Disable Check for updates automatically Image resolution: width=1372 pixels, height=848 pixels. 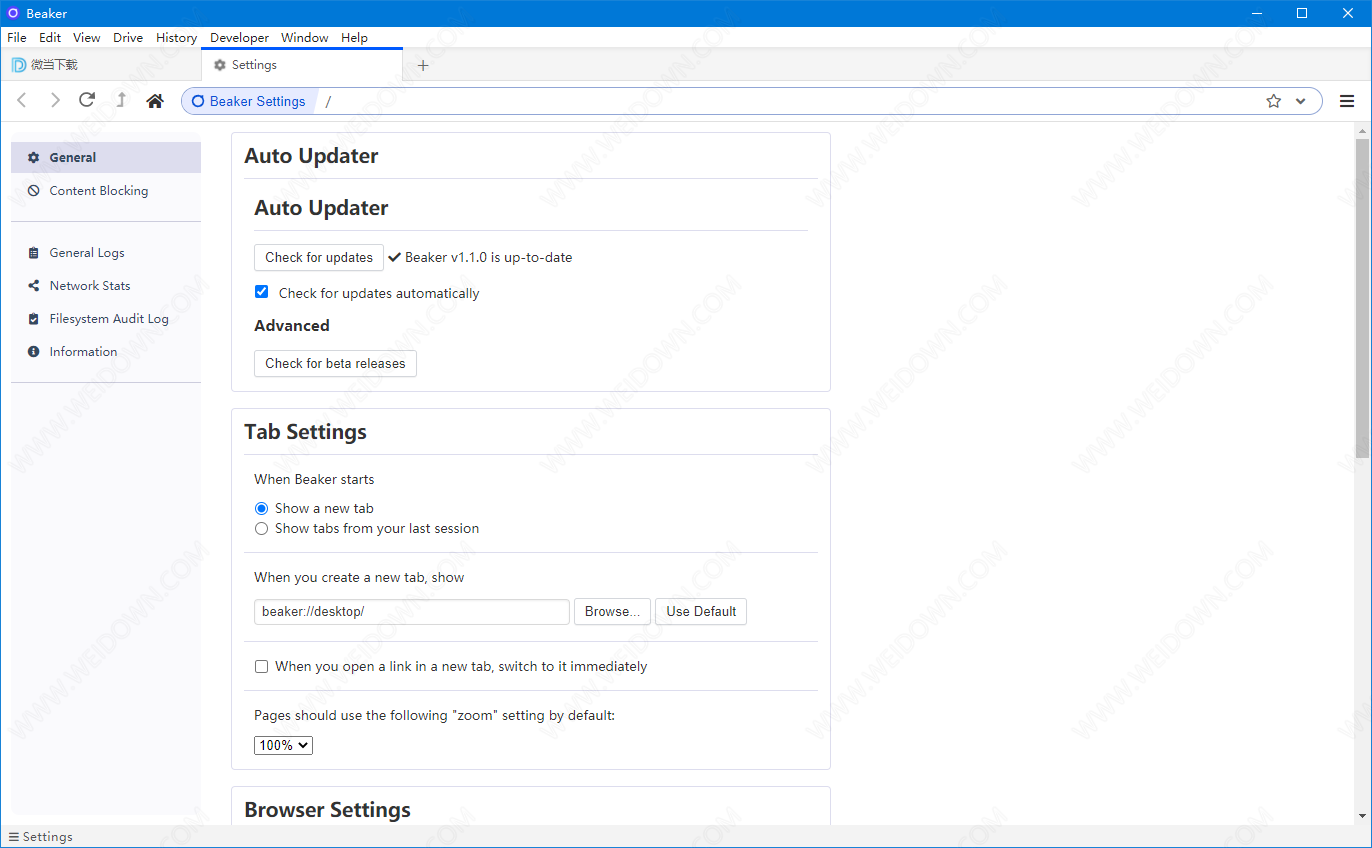[261, 292]
